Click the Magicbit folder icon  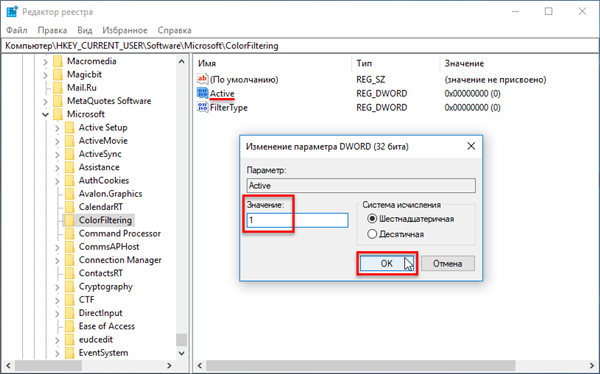coord(58,74)
